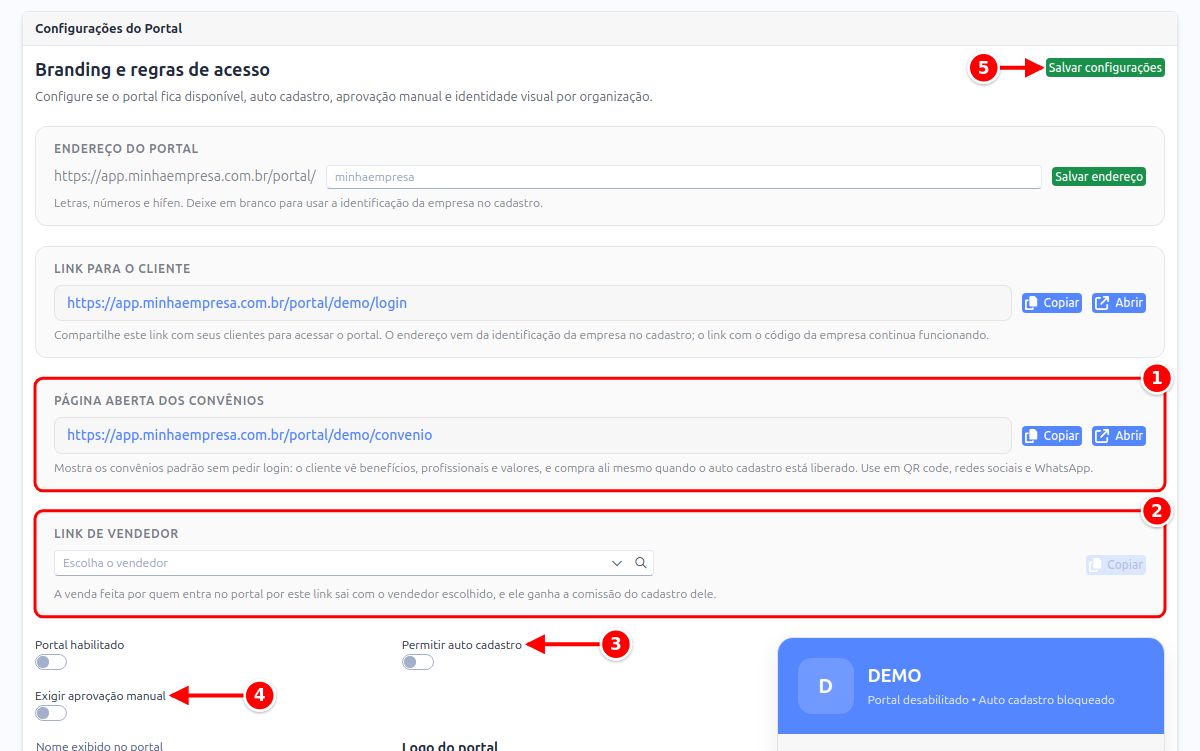Click the portal/demo/convenio URL
Screen dimensions: 1200x751
click(x=250, y=435)
